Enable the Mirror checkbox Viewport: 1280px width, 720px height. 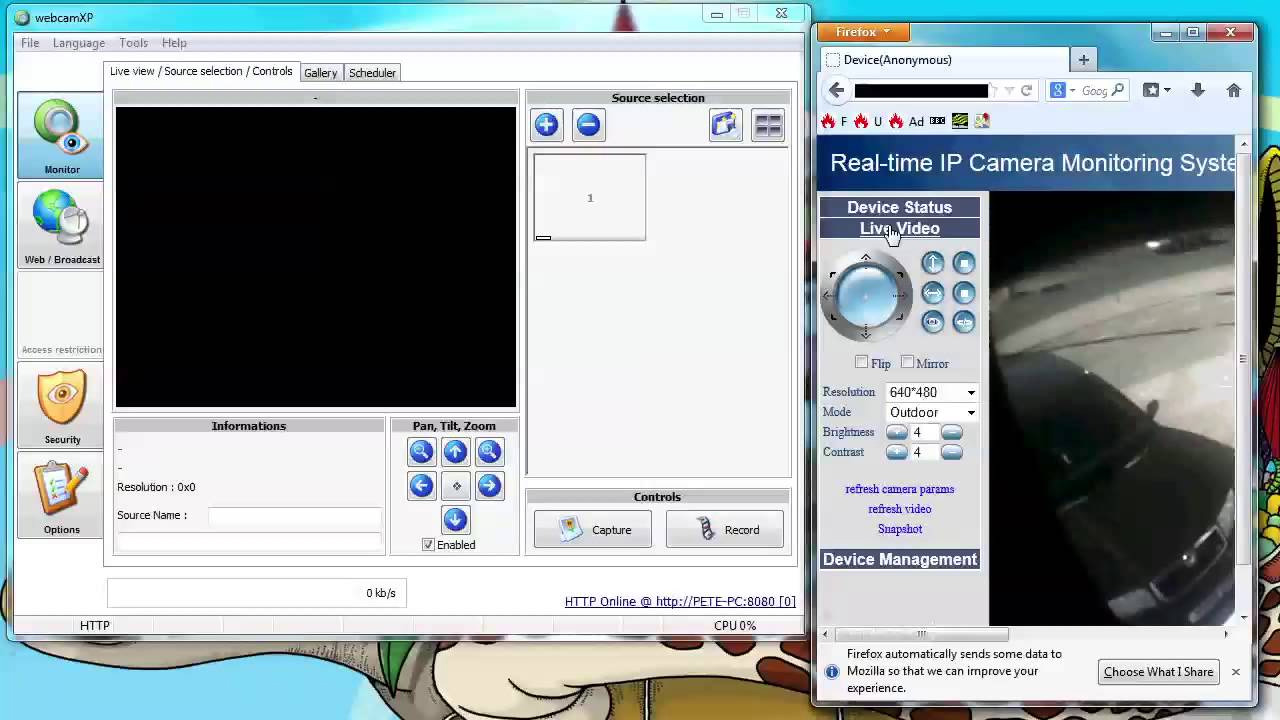click(x=908, y=362)
